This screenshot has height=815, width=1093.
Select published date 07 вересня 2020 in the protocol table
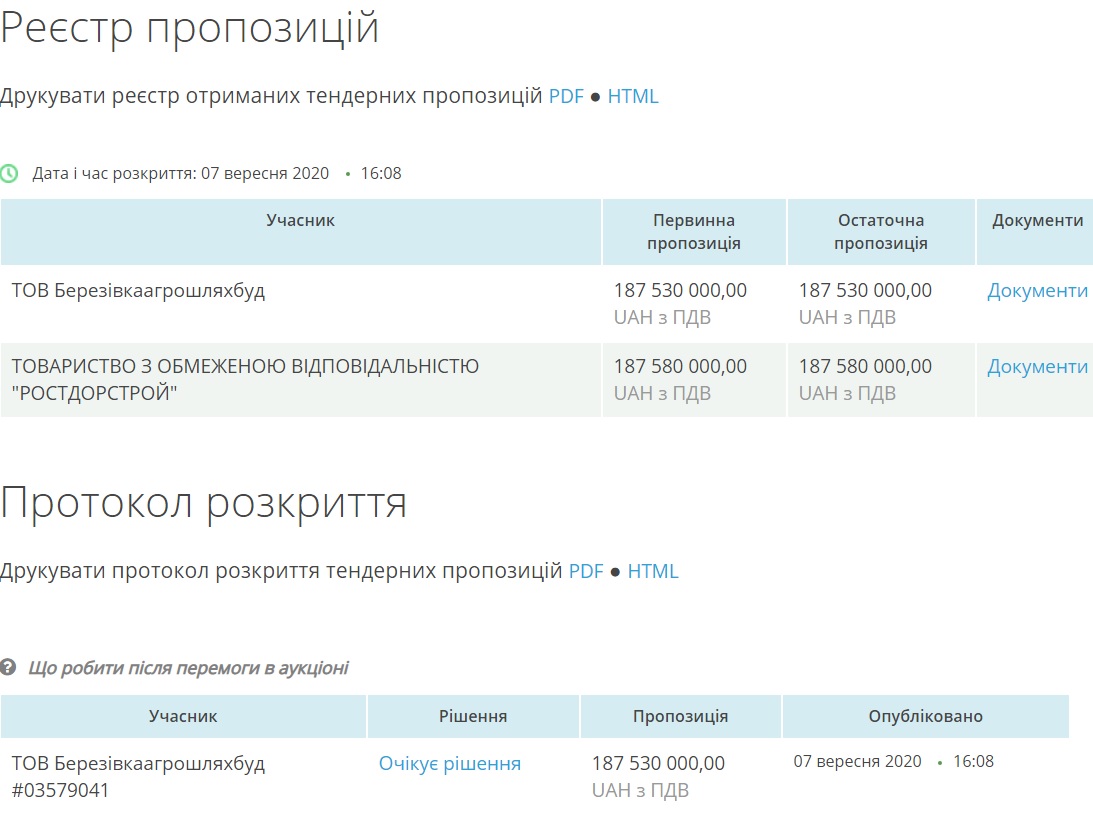[857, 761]
